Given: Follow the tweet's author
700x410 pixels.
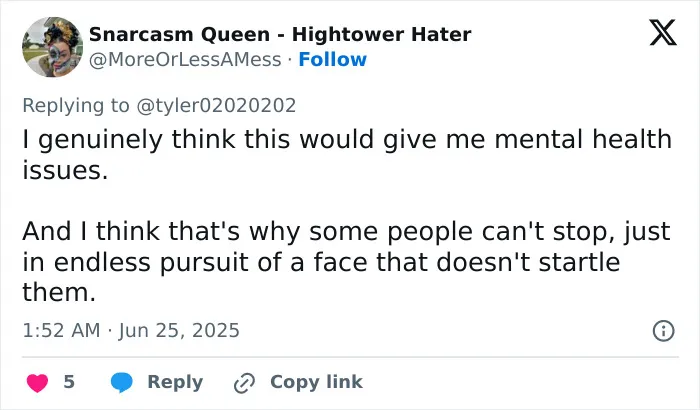Looking at the screenshot, I should pyautogui.click(x=333, y=59).
